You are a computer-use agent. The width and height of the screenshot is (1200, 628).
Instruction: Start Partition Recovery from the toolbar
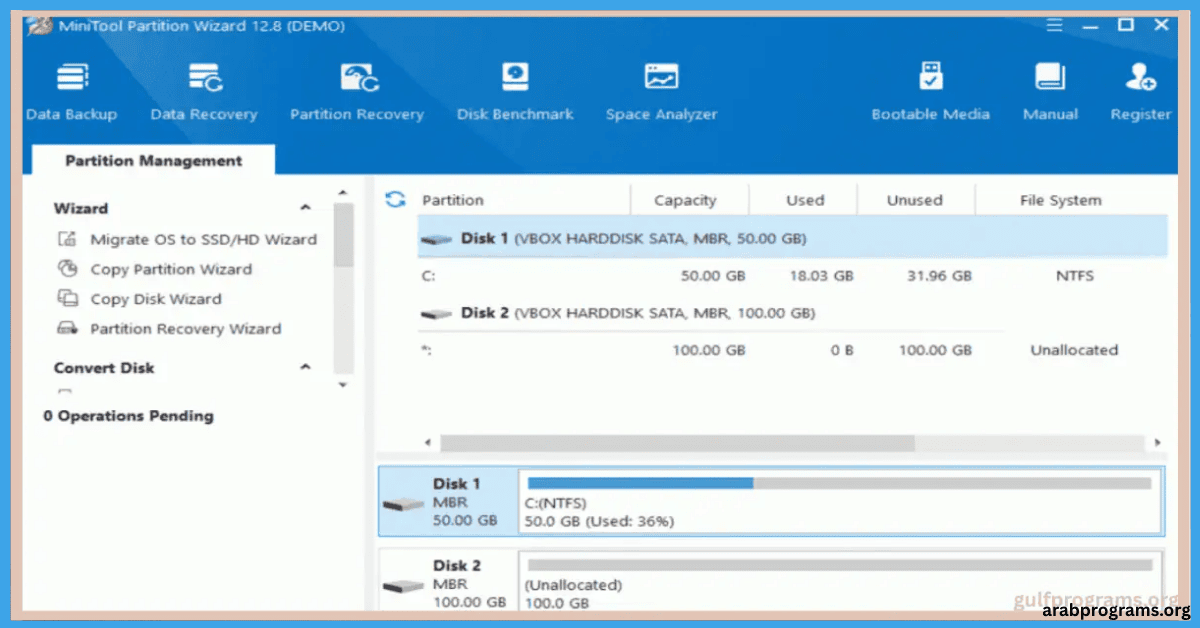tap(357, 92)
